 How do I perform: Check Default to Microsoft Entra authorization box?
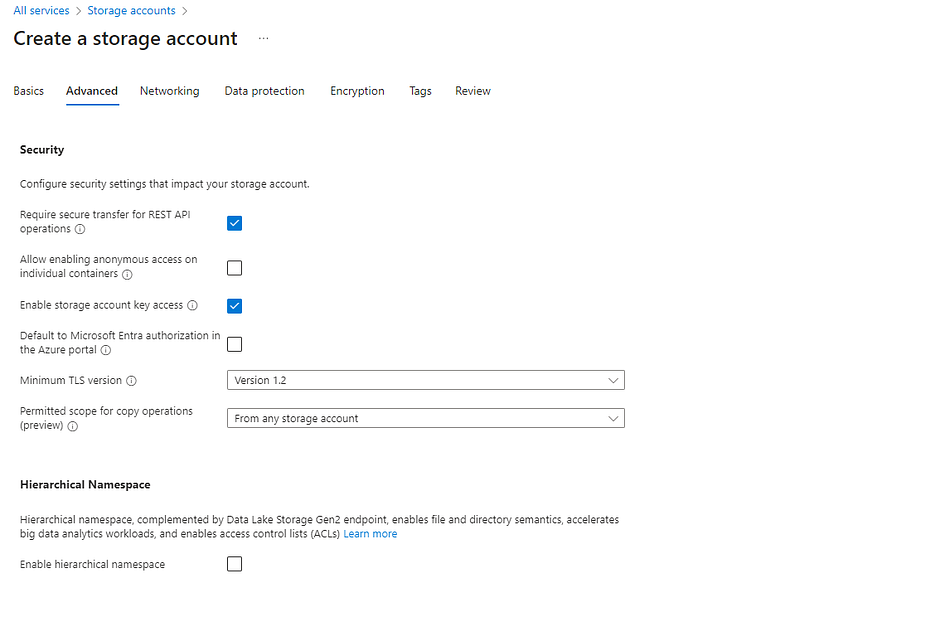click(x=234, y=345)
